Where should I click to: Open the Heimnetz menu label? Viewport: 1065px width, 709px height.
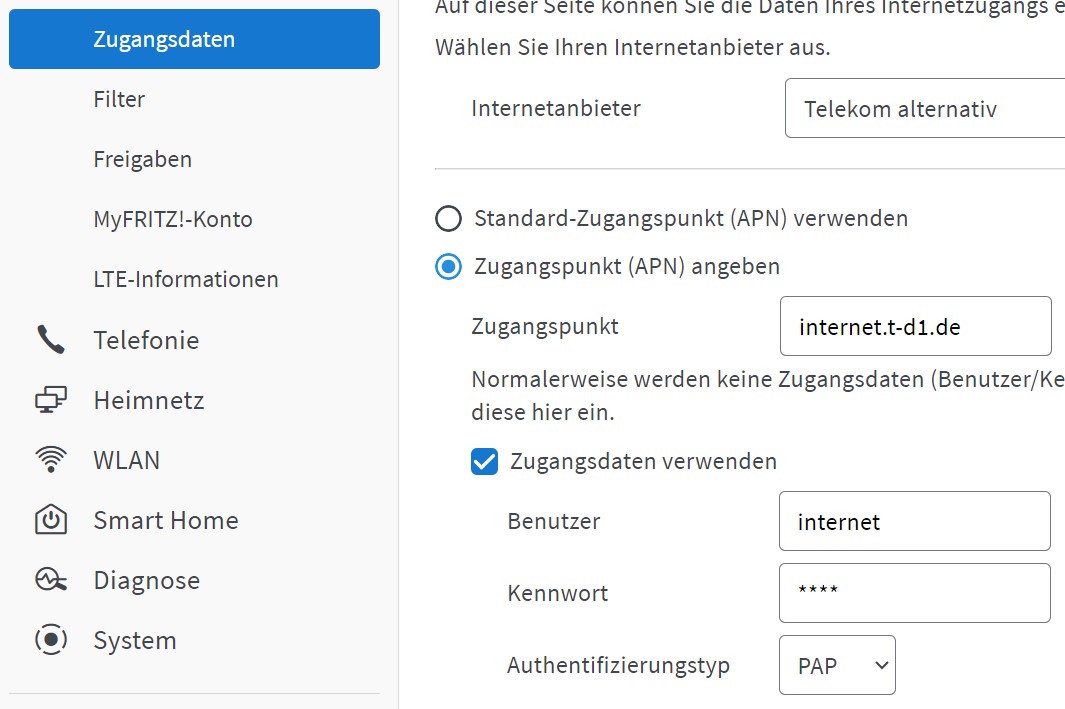[x=149, y=400]
